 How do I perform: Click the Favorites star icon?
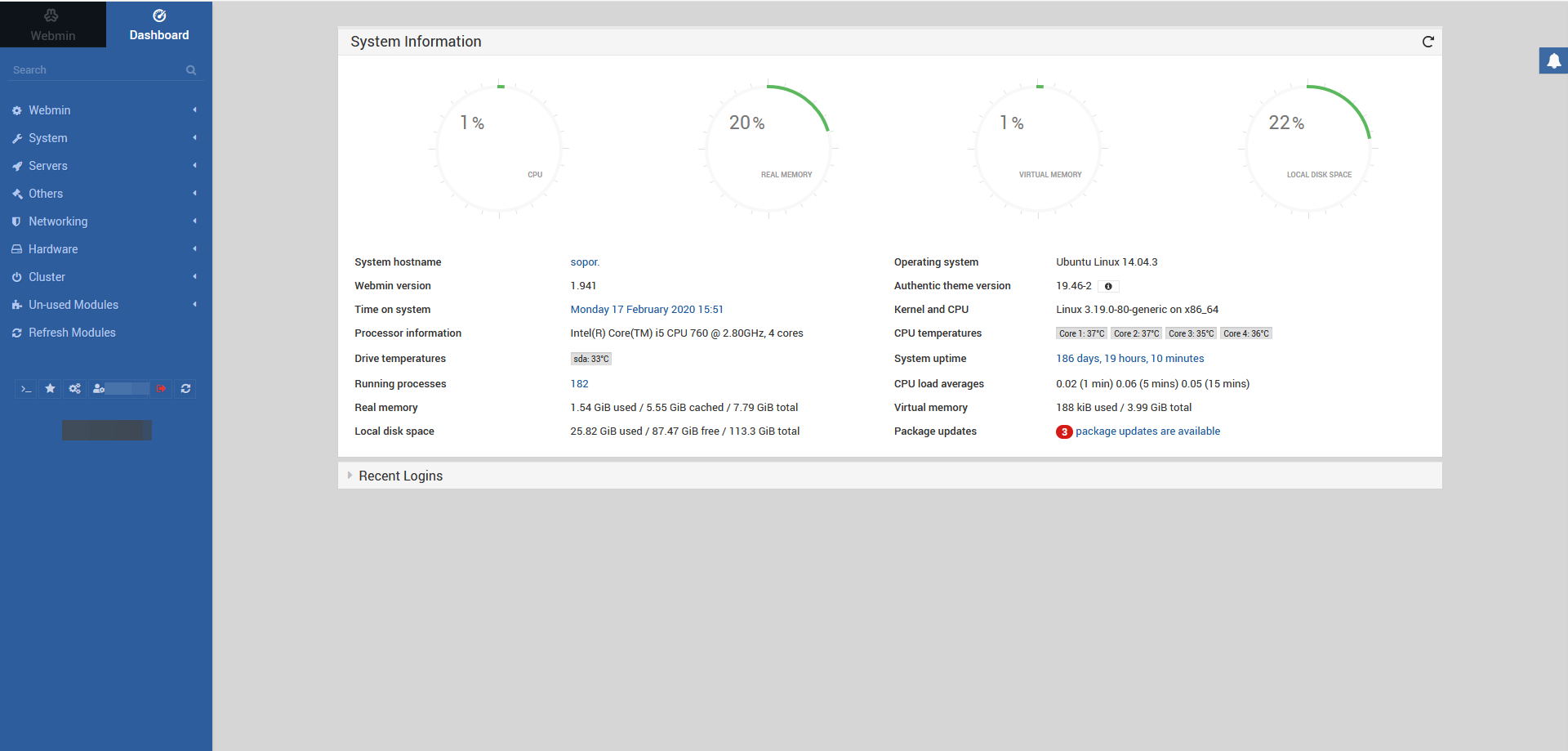tap(50, 388)
